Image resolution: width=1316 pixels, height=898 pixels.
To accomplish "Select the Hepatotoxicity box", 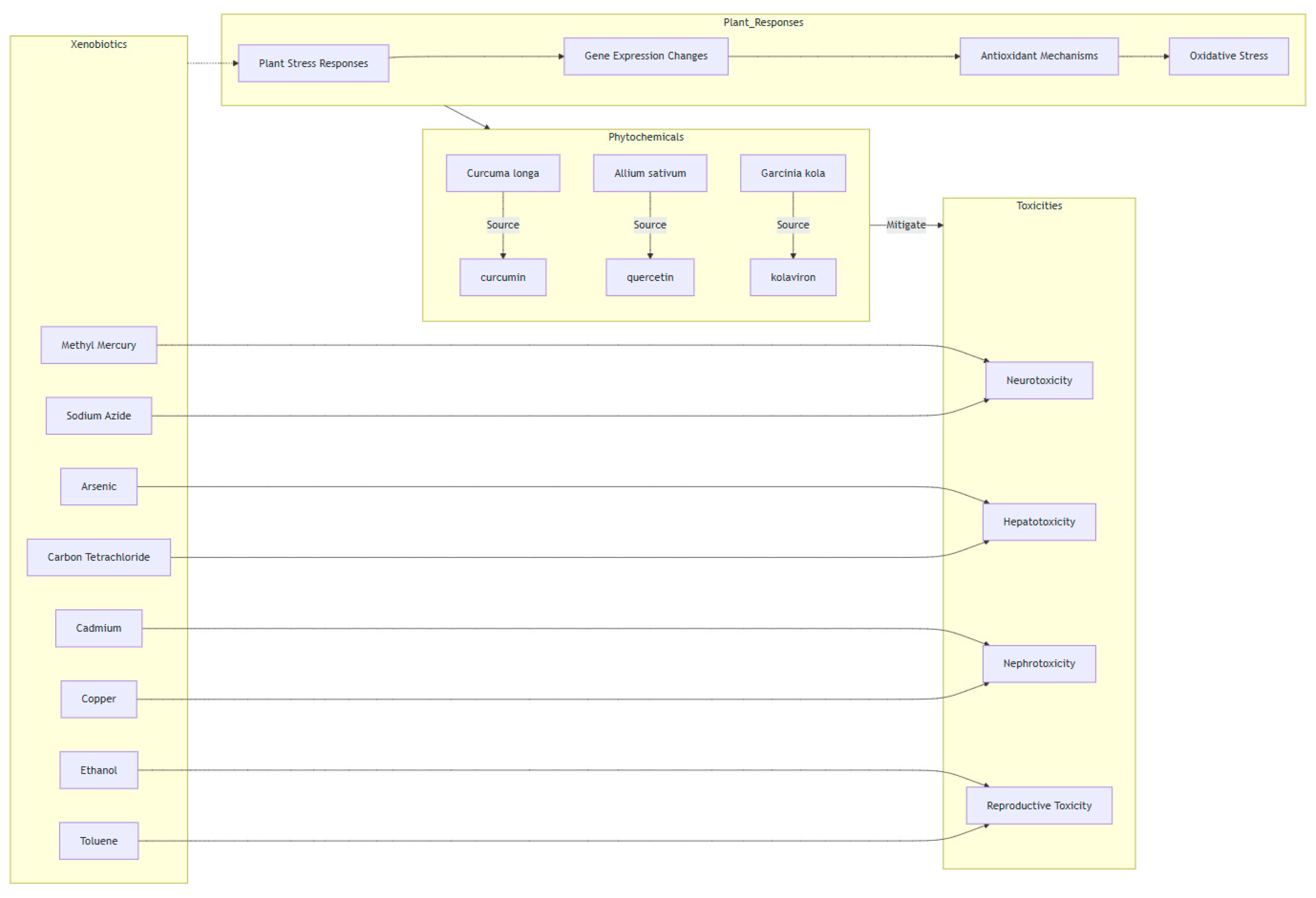I will (x=1038, y=522).
